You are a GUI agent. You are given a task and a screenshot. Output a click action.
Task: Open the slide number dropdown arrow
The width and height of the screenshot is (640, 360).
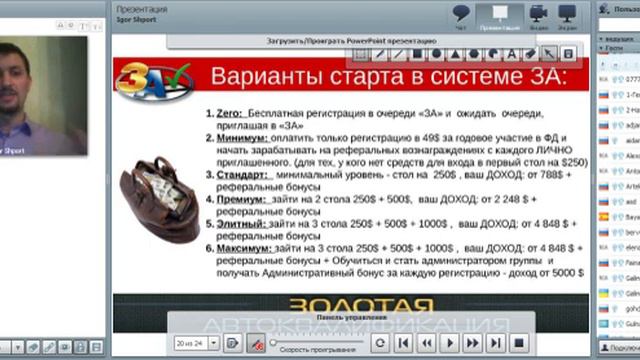click(214, 343)
